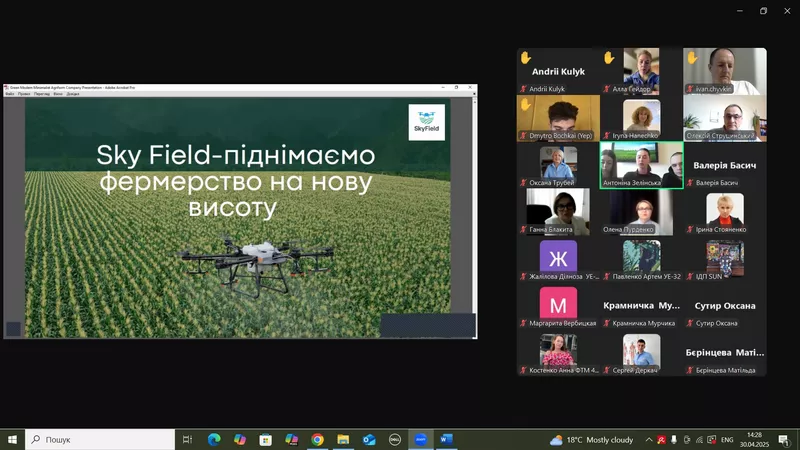The height and width of the screenshot is (450, 800).
Task: Click raised hand icon on Алла Гейдор
Action: (x=609, y=58)
